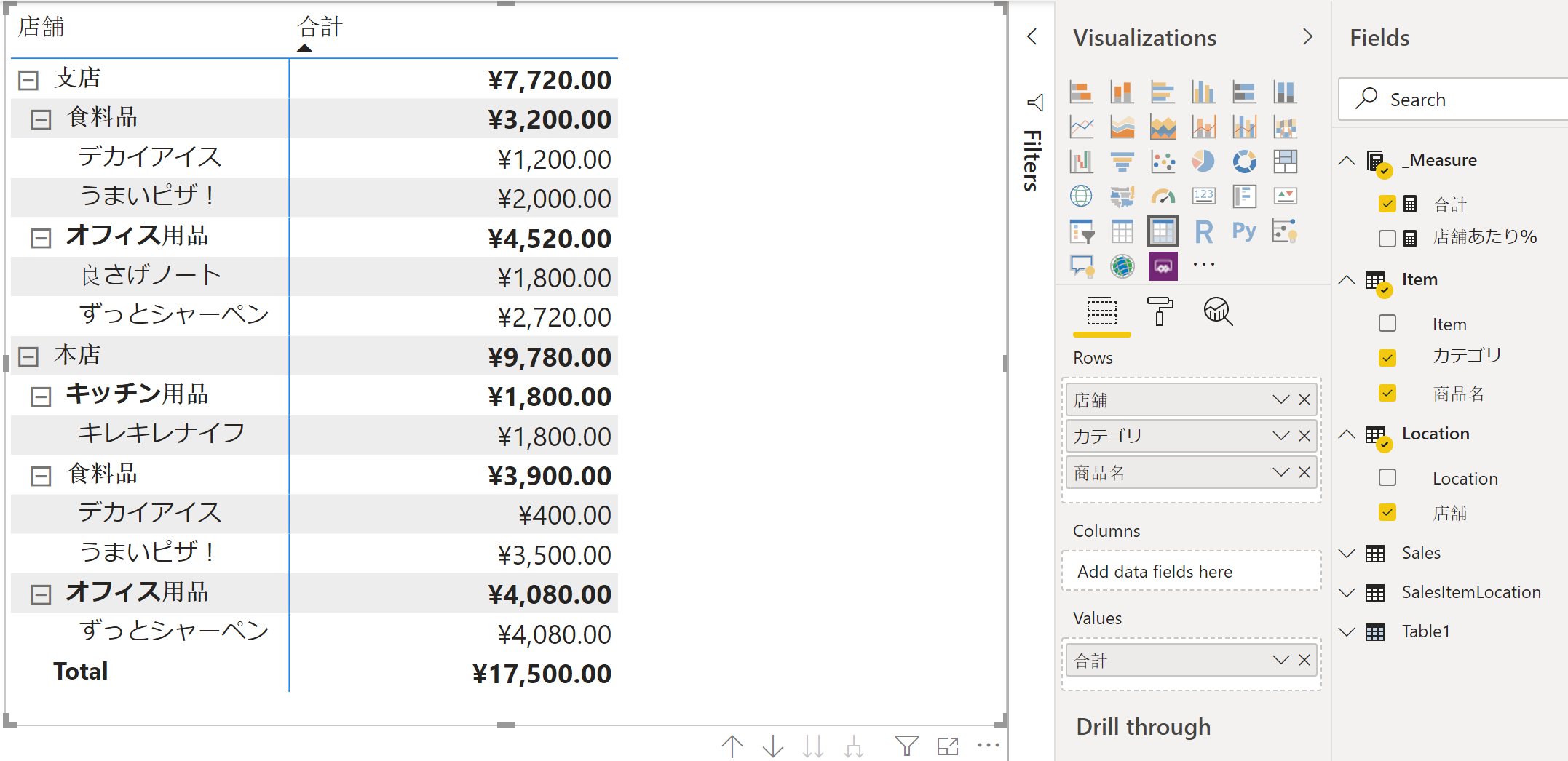Select the Matrix visual
This screenshot has height=761, width=1568.
[x=1163, y=231]
